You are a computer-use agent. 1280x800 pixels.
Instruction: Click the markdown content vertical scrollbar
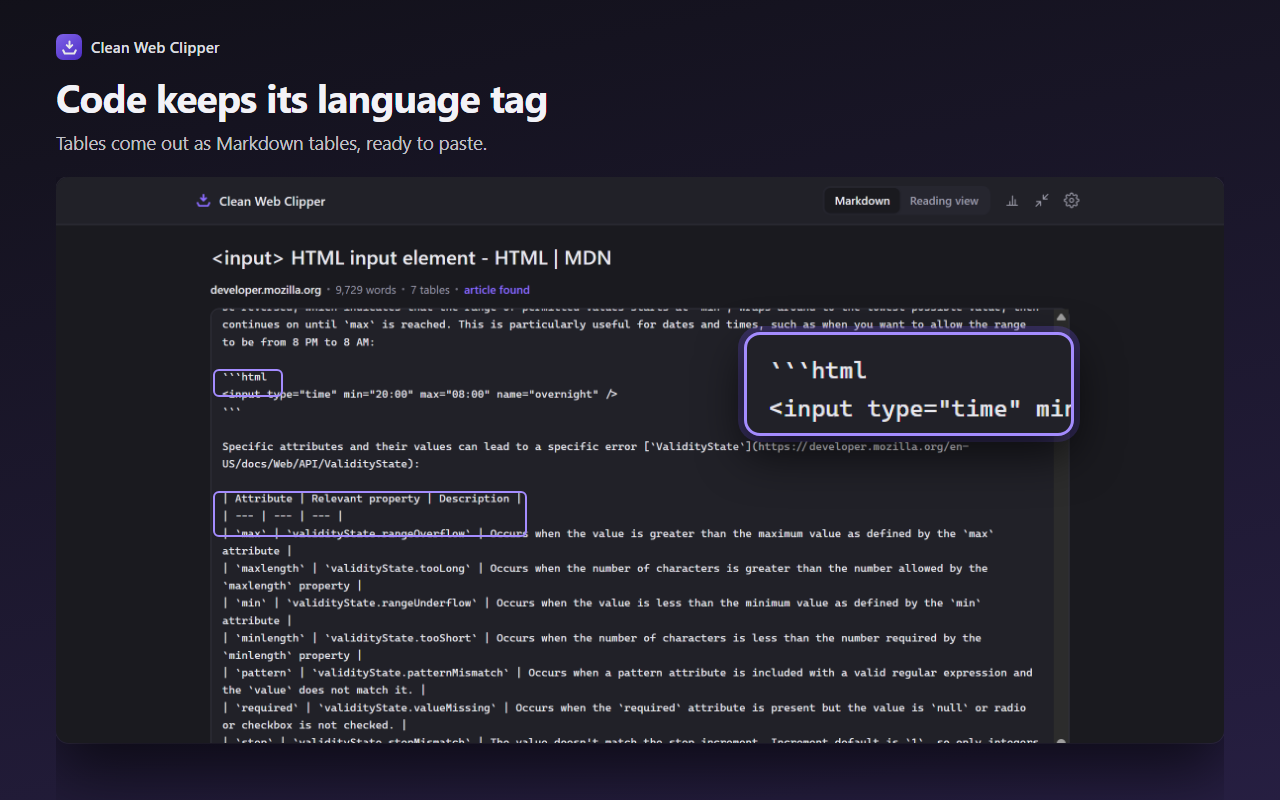click(x=1062, y=525)
